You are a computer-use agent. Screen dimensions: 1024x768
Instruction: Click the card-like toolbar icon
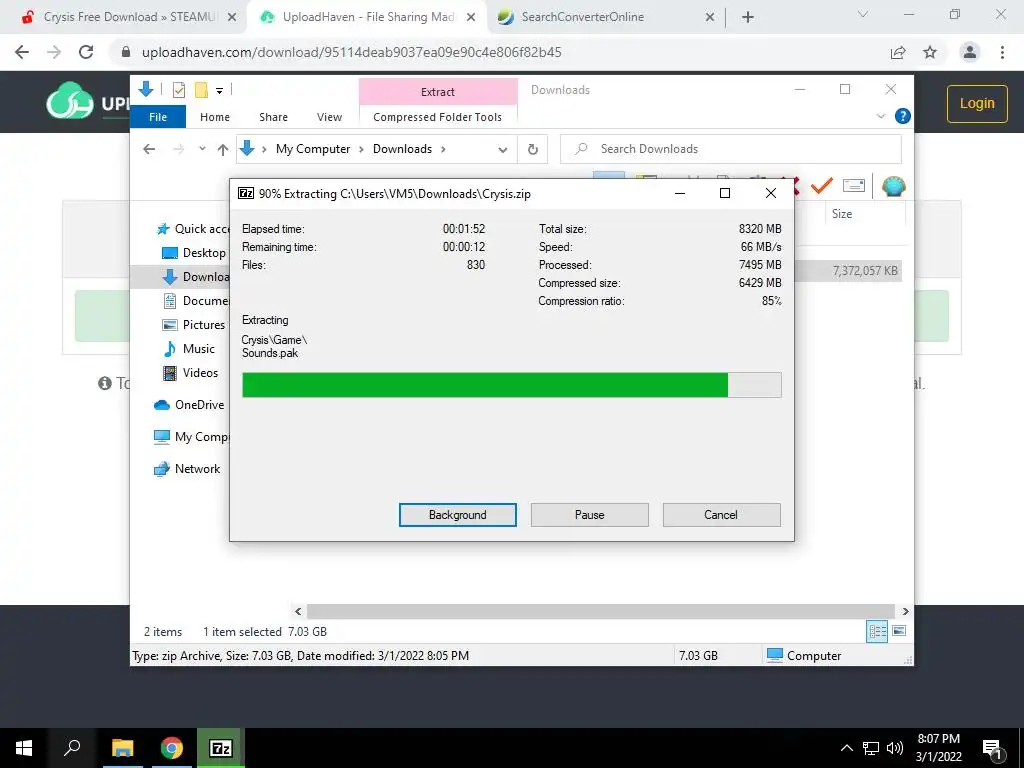[854, 186]
